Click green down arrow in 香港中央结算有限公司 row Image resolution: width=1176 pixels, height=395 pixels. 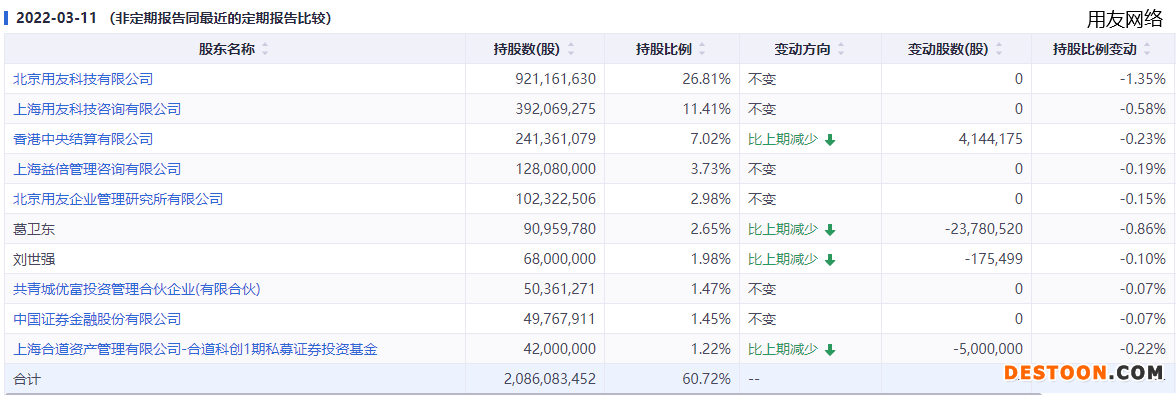(830, 139)
